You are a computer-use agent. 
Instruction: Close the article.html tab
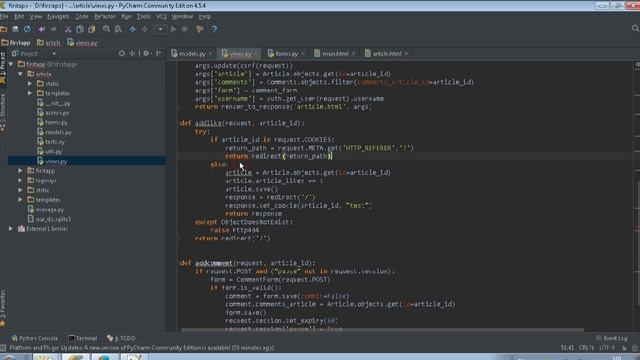tap(406, 53)
